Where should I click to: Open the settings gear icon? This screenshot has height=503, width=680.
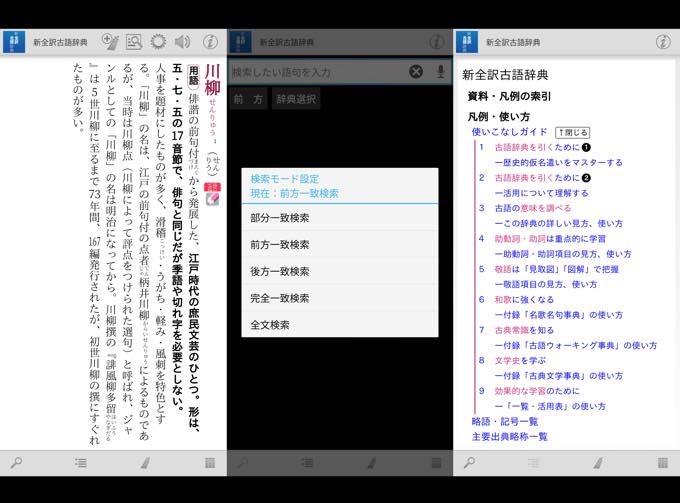(x=158, y=42)
